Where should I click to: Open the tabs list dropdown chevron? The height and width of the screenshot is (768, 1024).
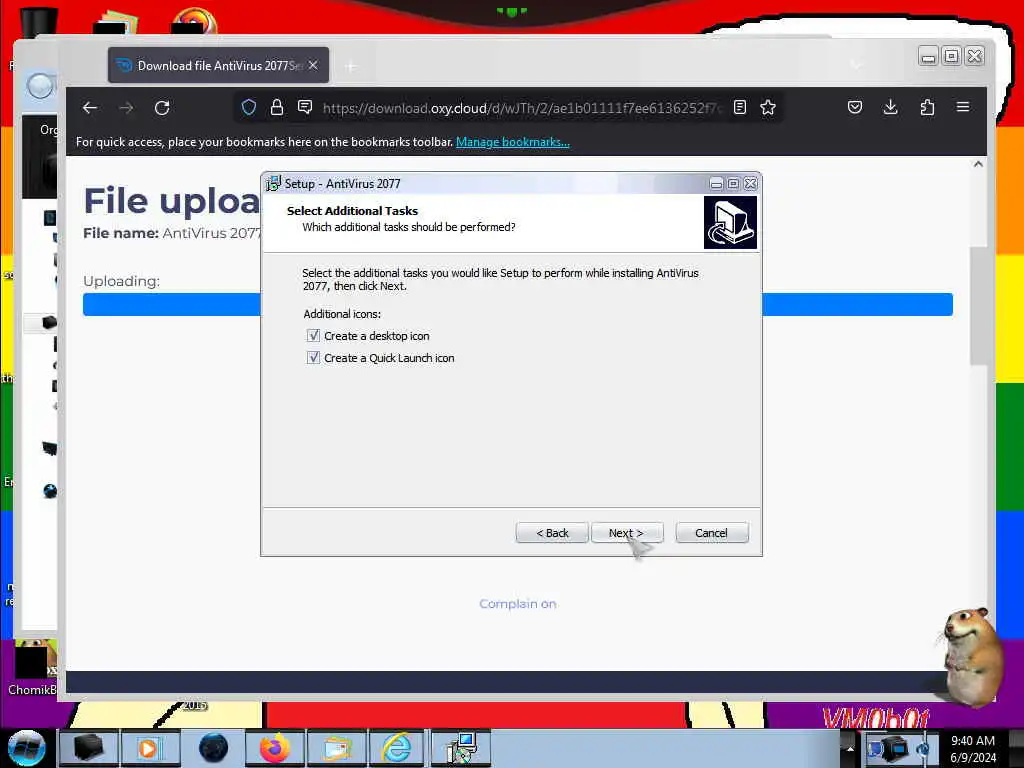[x=857, y=65]
